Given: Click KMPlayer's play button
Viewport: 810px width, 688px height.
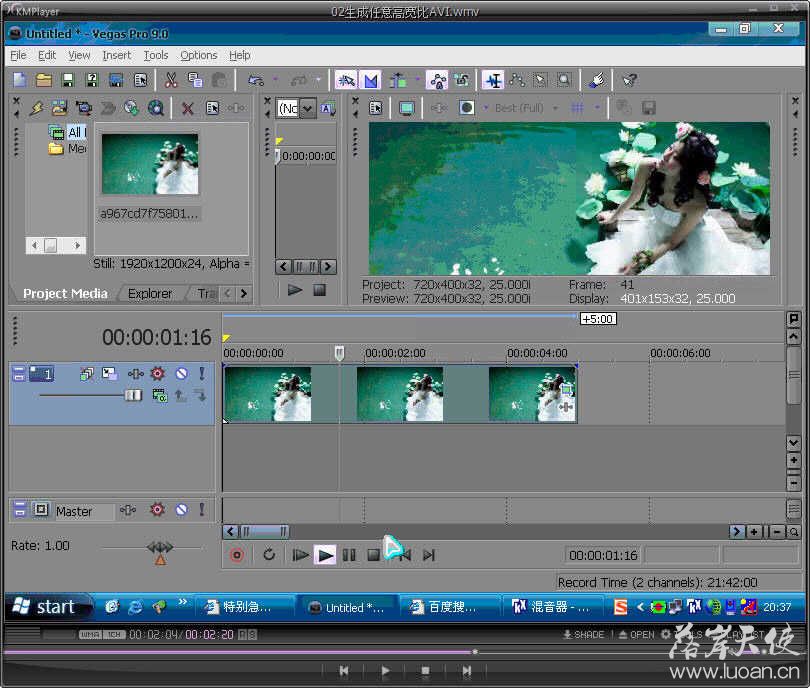Looking at the screenshot, I should point(385,670).
